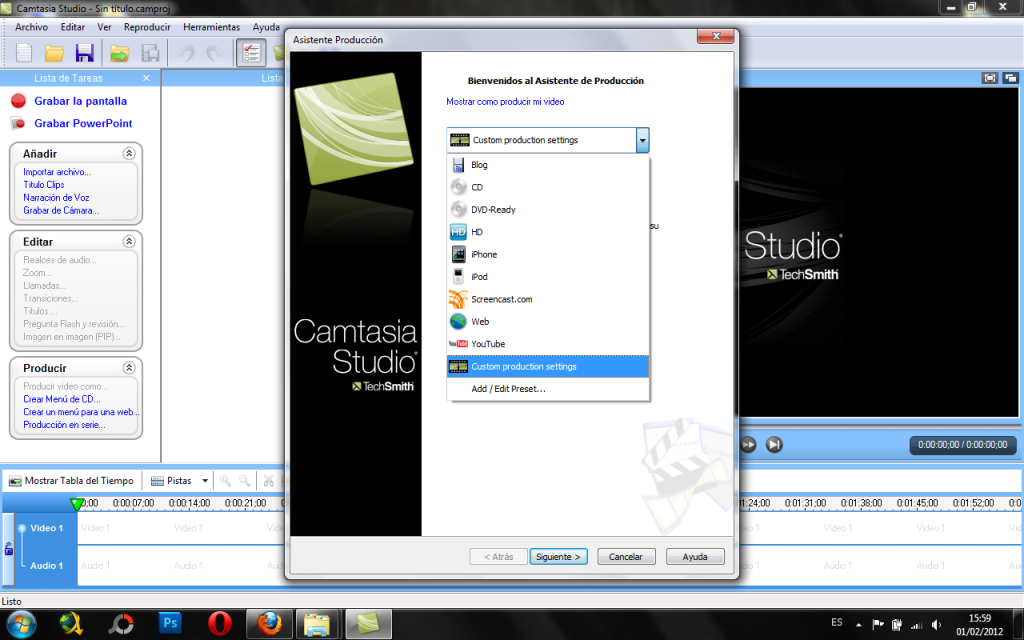Click the Windows Start orb
The width and height of the screenshot is (1024, 640).
(22, 624)
